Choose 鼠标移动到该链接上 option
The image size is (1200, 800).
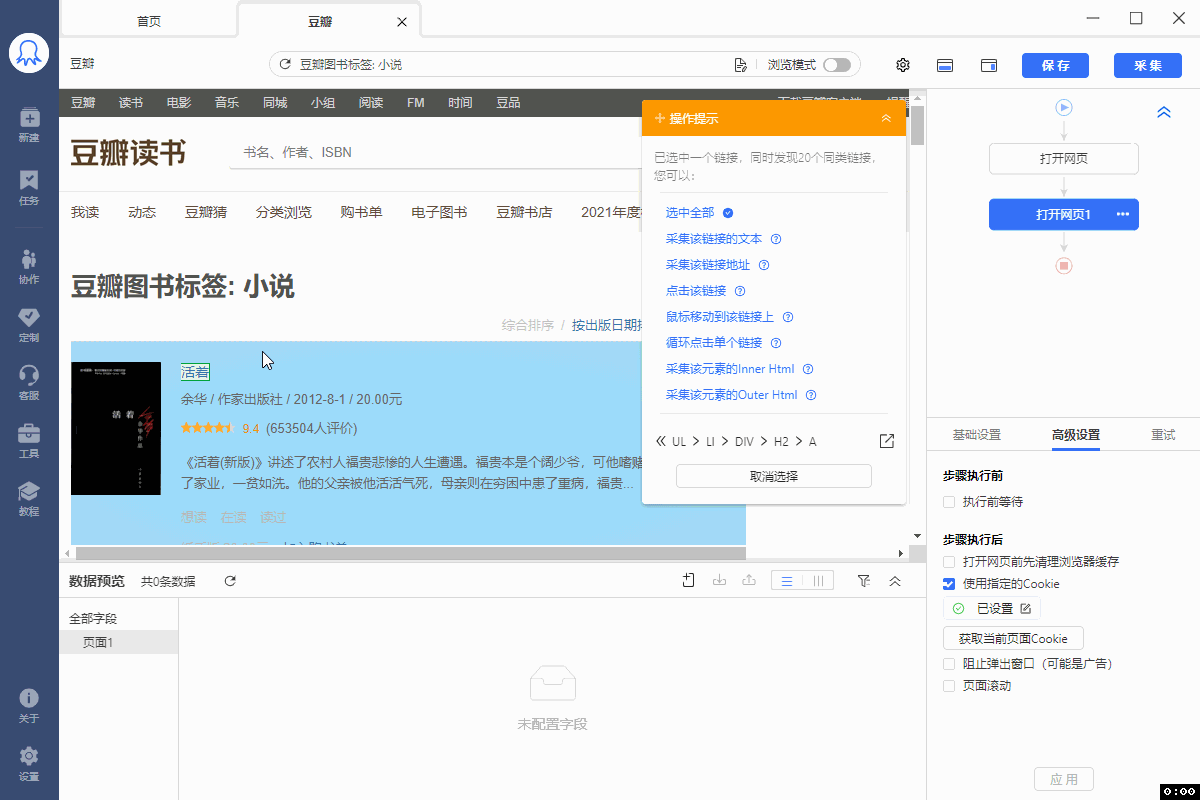720,317
